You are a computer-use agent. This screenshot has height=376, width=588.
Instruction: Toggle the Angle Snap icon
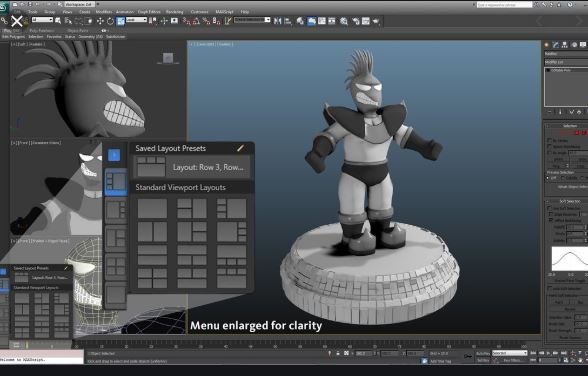196,21
